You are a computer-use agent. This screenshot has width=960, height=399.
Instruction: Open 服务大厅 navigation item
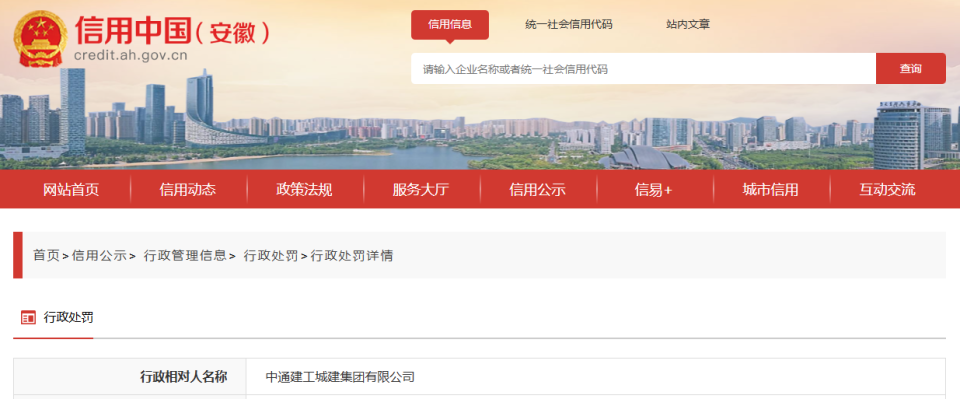point(421,190)
